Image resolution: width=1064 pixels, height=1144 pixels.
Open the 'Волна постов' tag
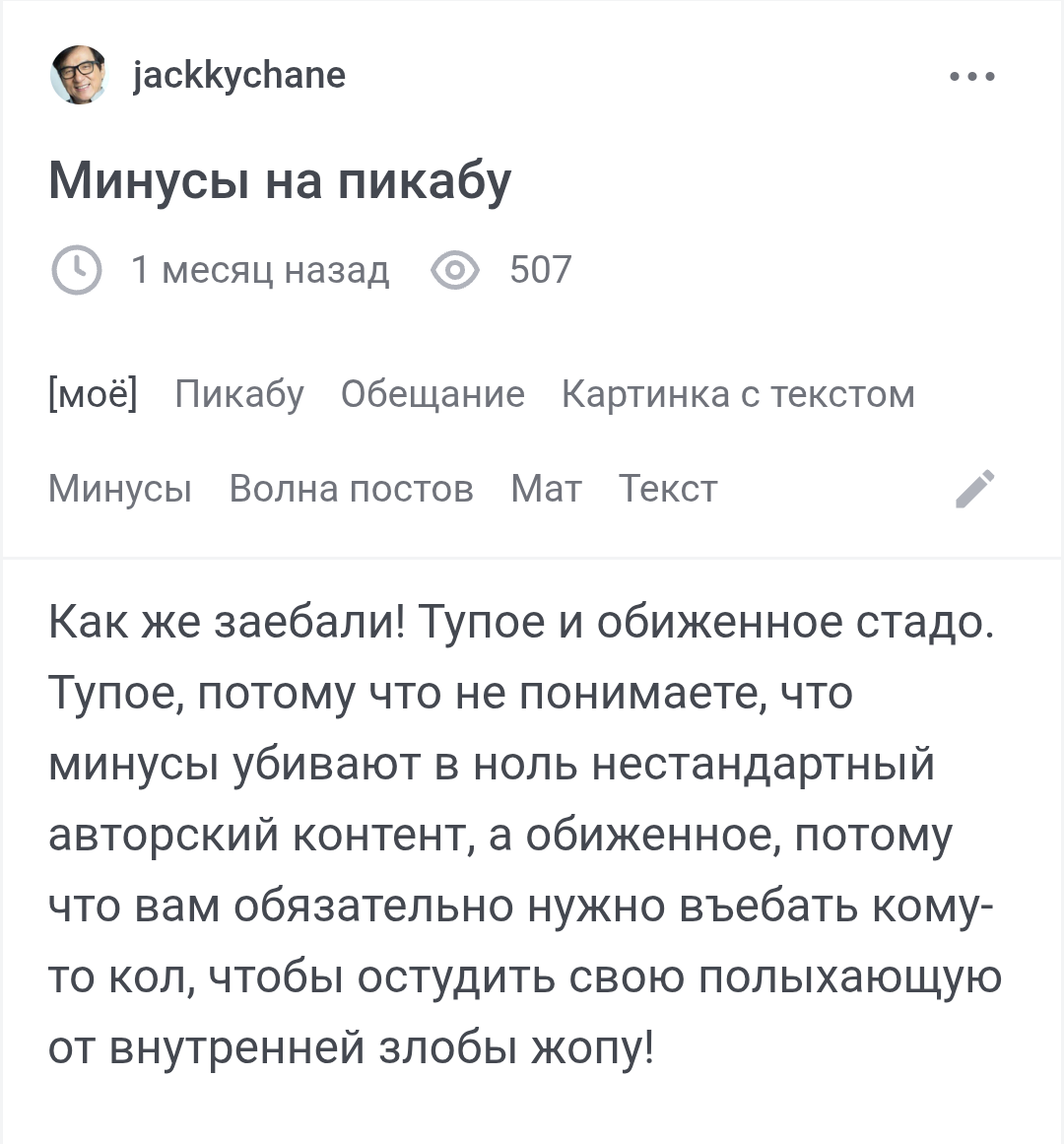pos(351,489)
